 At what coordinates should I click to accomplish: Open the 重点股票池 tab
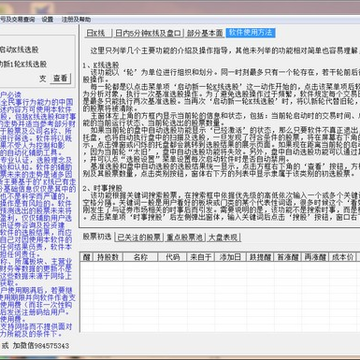click(184, 237)
